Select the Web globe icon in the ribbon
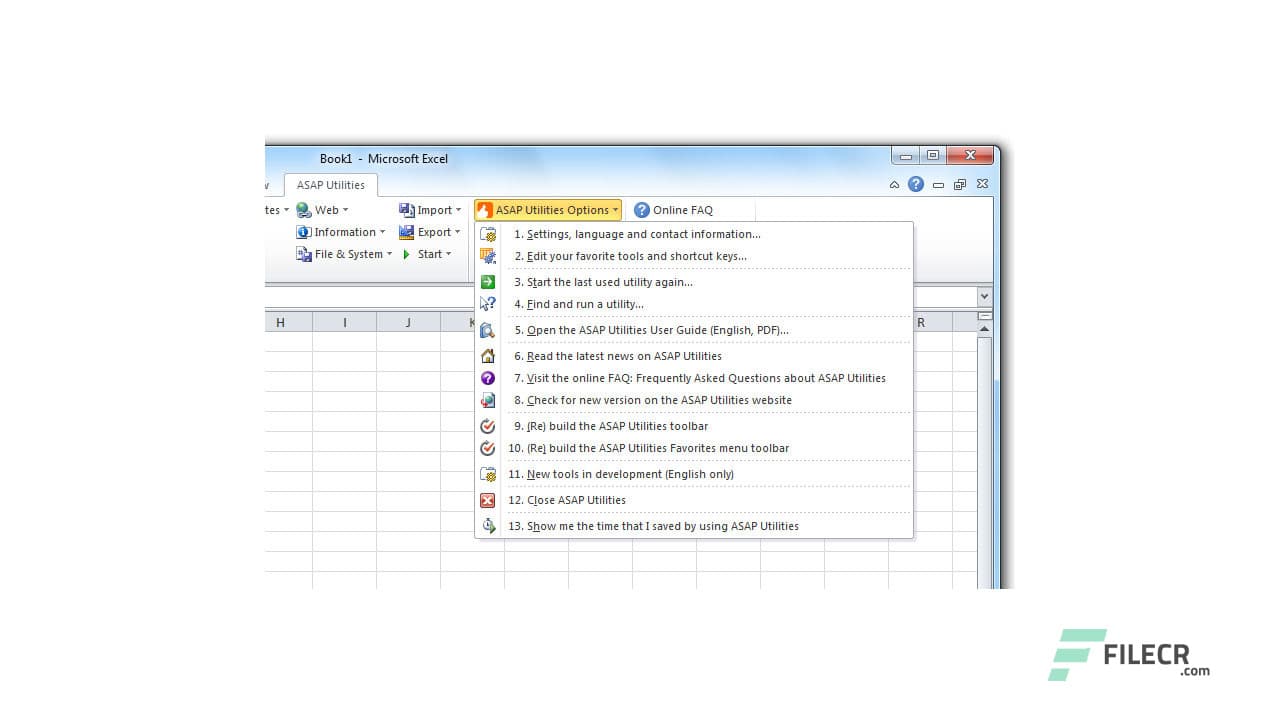 coord(303,209)
